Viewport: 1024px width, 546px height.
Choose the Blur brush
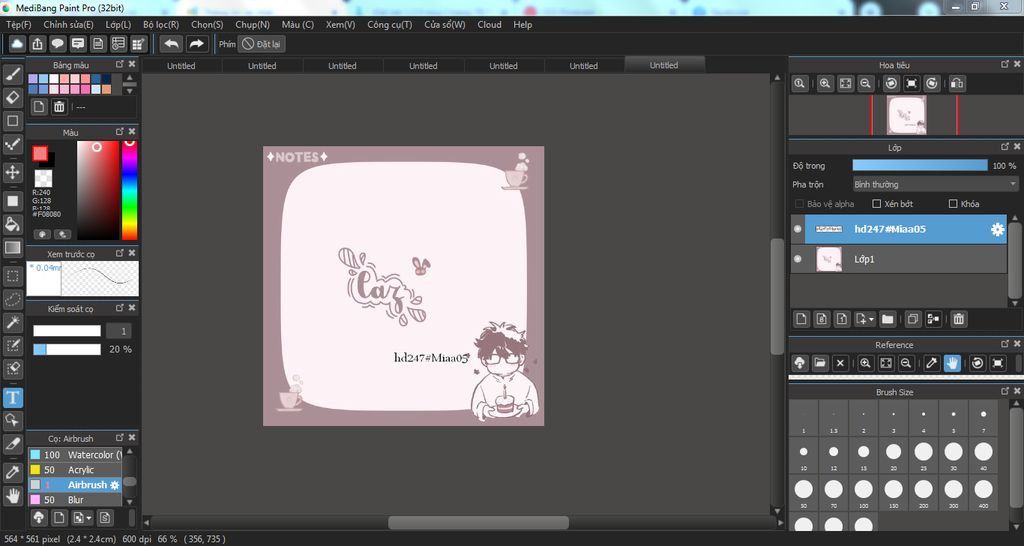75,500
